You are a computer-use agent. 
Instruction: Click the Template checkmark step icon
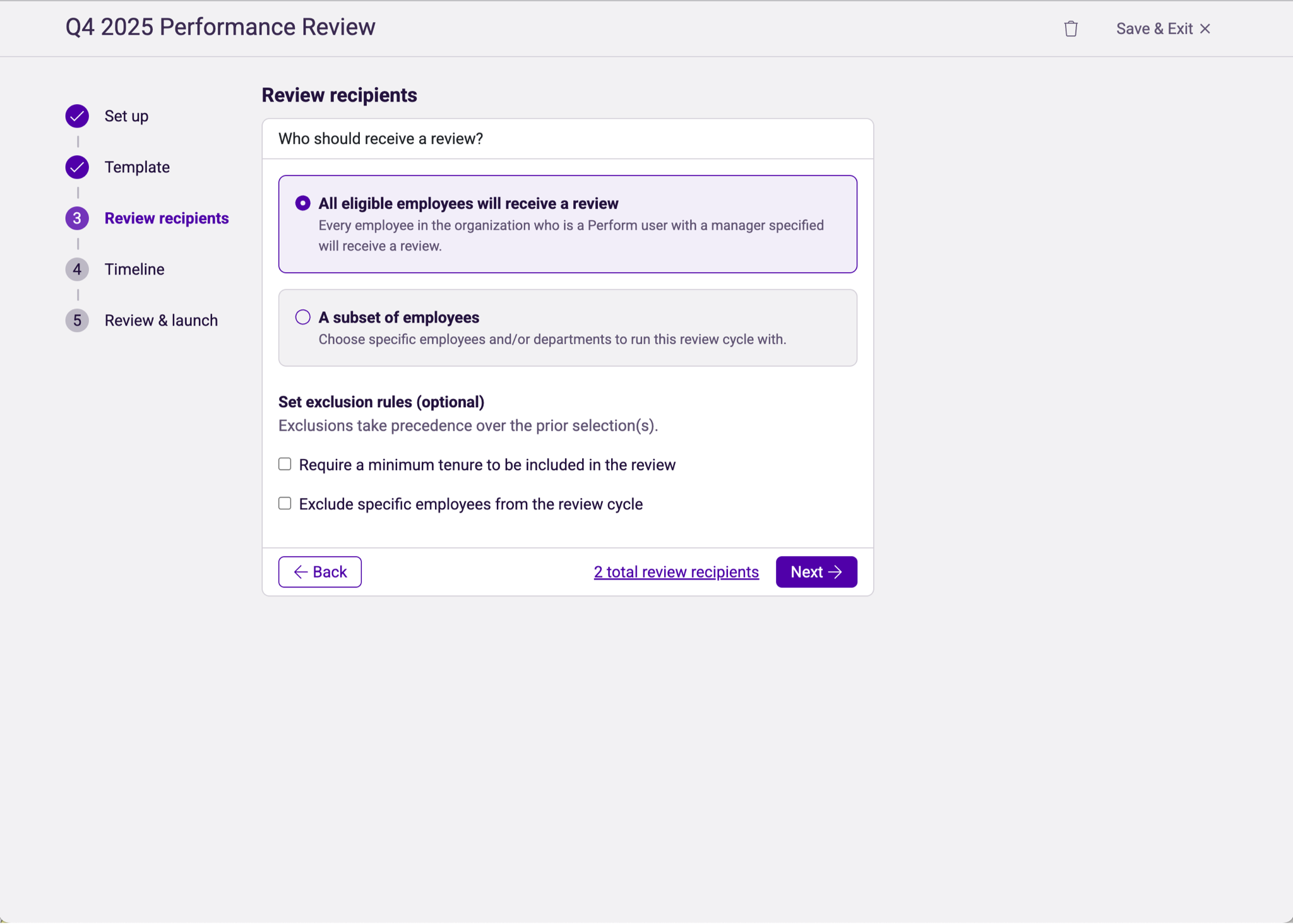coord(77,167)
